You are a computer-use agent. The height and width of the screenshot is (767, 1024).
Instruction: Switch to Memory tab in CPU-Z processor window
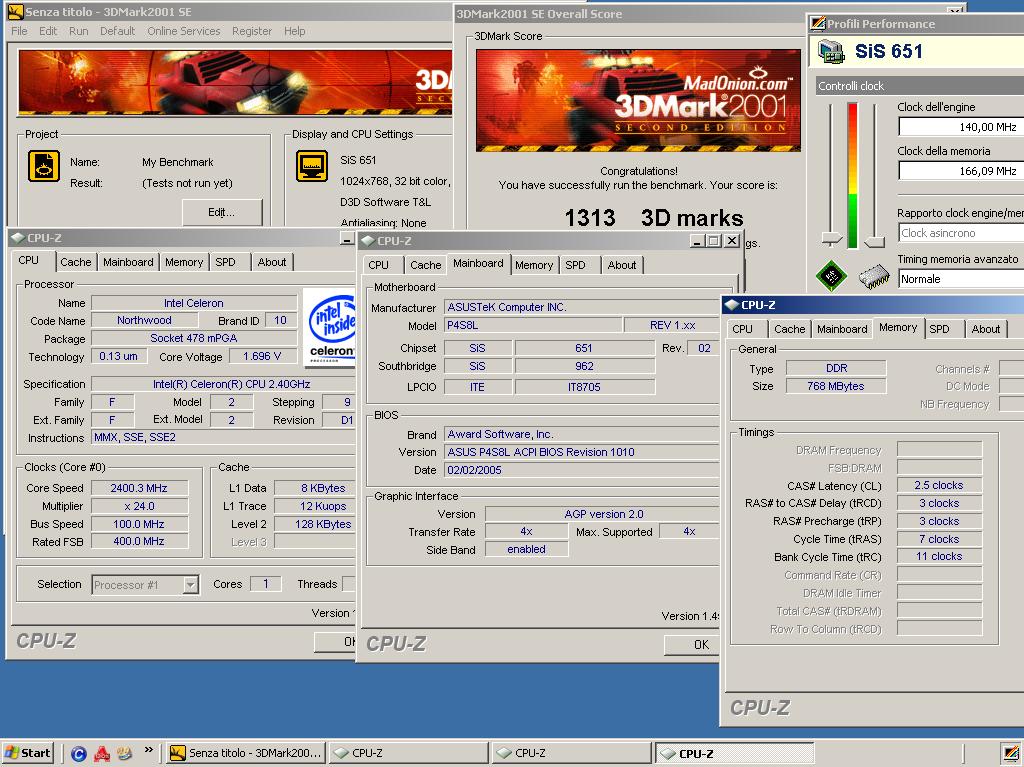(x=184, y=262)
